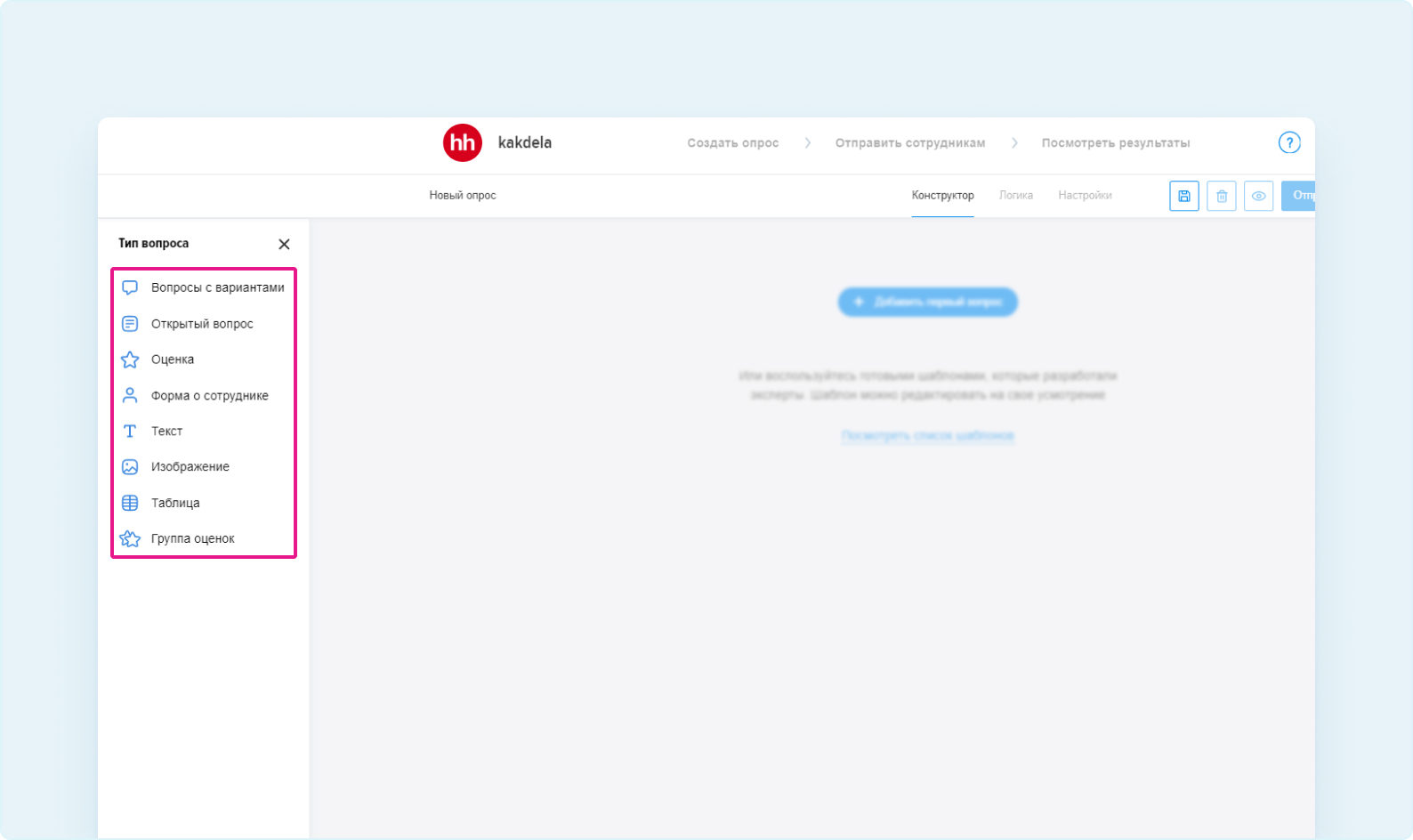Click the speech bubble icon for choice questions
The width and height of the screenshot is (1413, 840).
130,287
